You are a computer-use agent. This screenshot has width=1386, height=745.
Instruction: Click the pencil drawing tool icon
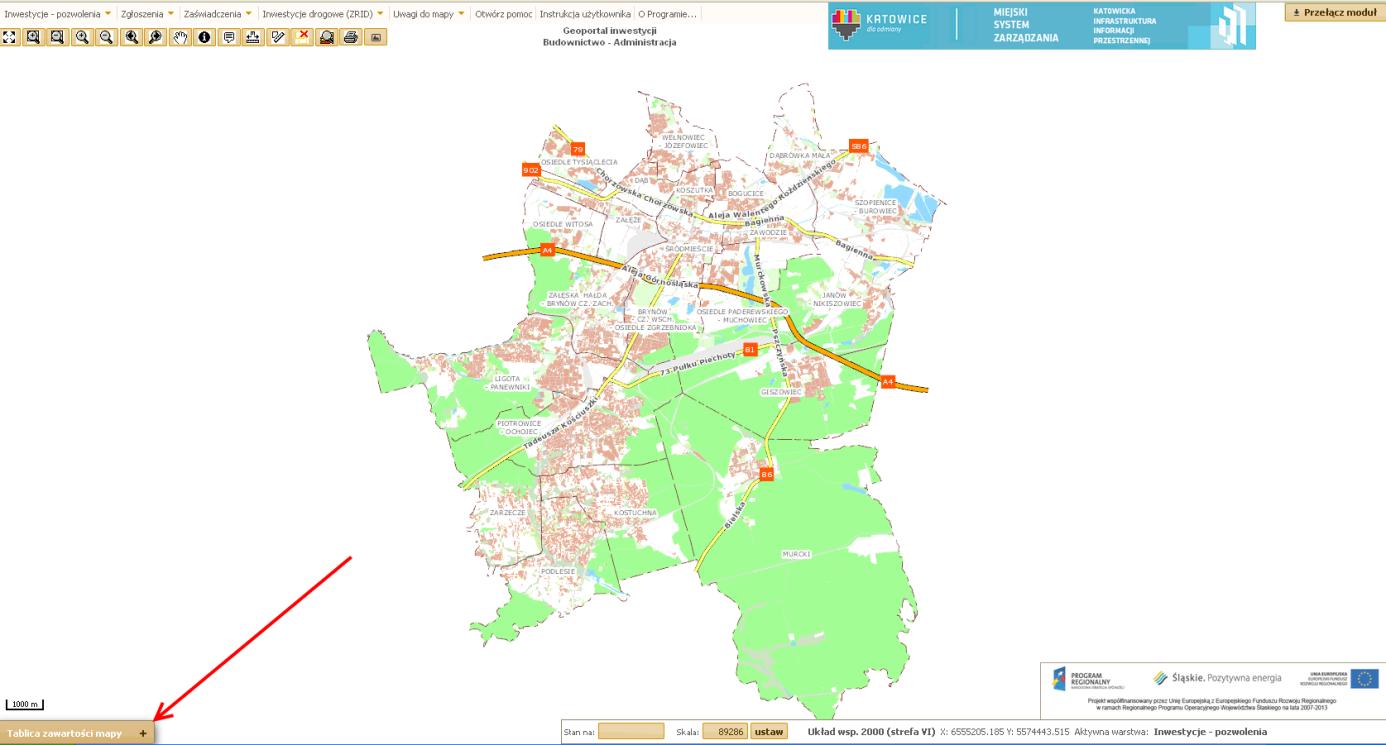(278, 37)
